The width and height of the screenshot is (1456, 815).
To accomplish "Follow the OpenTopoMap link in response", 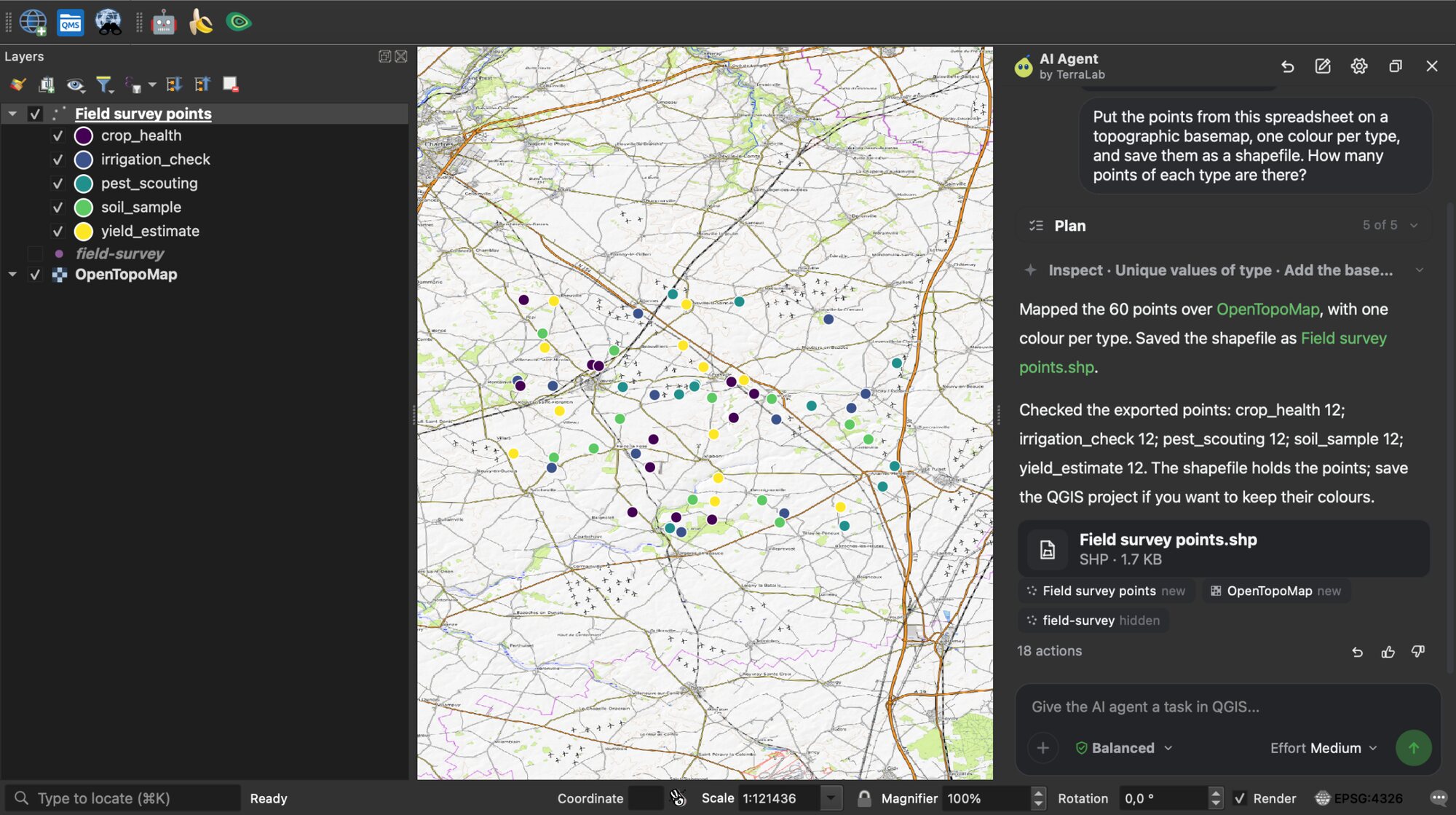I will click(1267, 310).
